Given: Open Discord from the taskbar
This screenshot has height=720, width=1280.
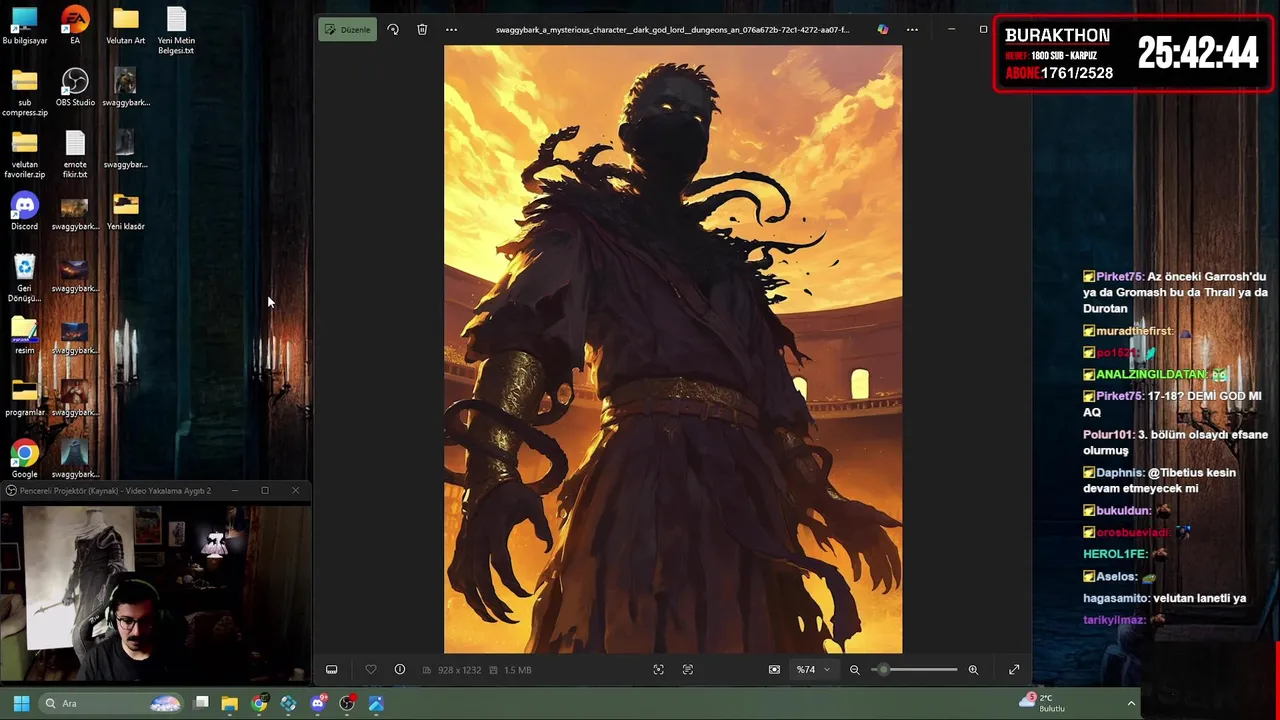Looking at the screenshot, I should 318,704.
